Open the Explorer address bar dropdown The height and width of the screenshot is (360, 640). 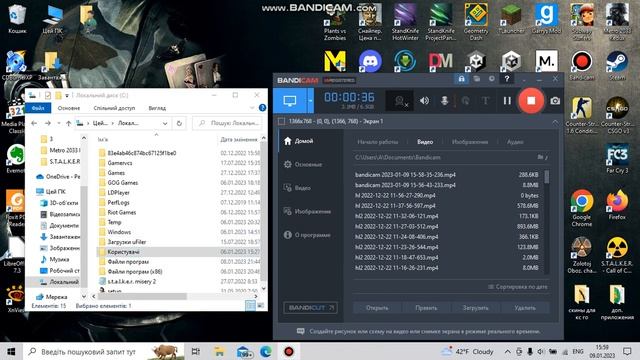[x=165, y=123]
